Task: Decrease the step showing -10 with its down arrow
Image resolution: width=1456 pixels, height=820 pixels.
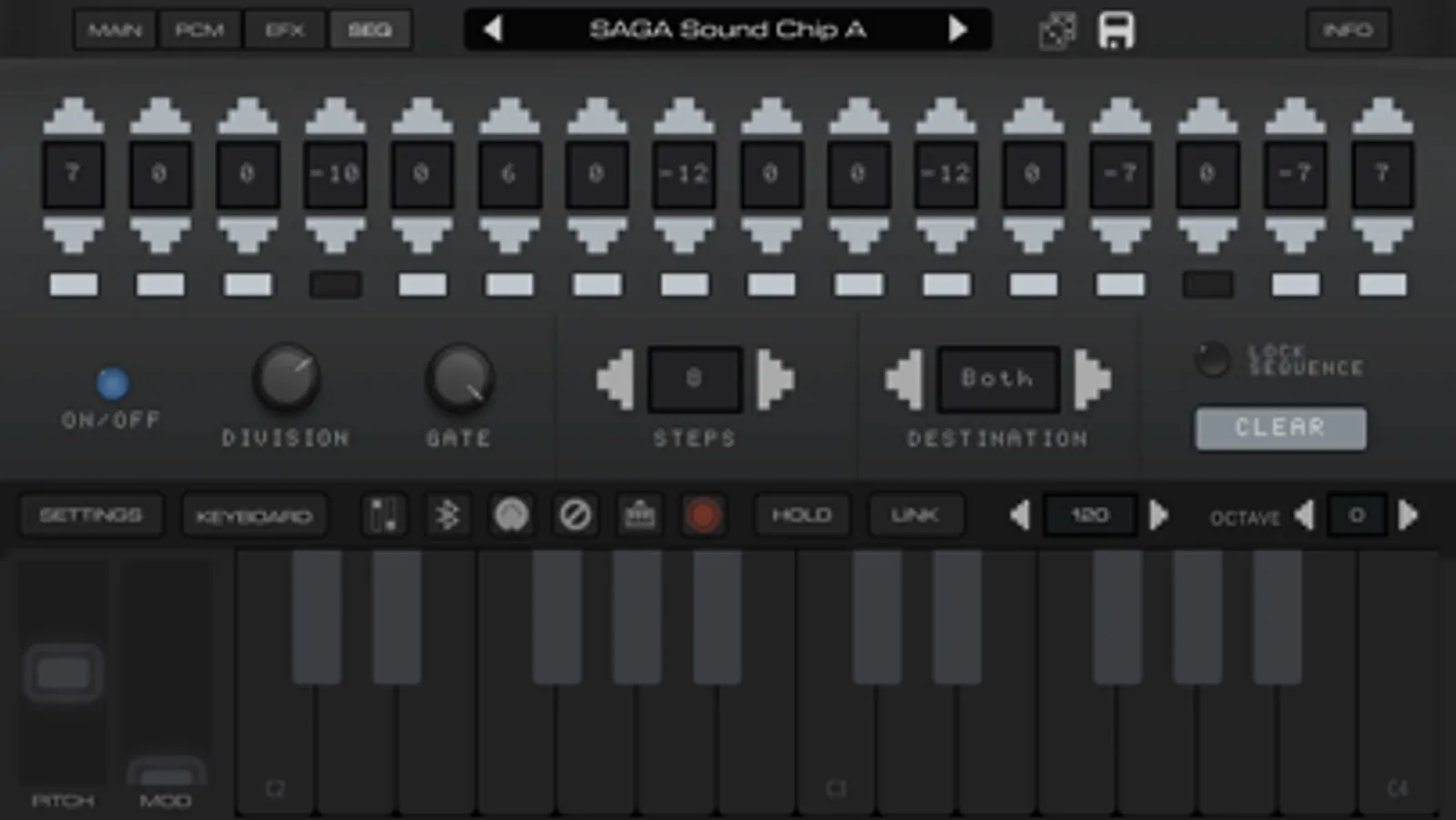Action: [335, 235]
